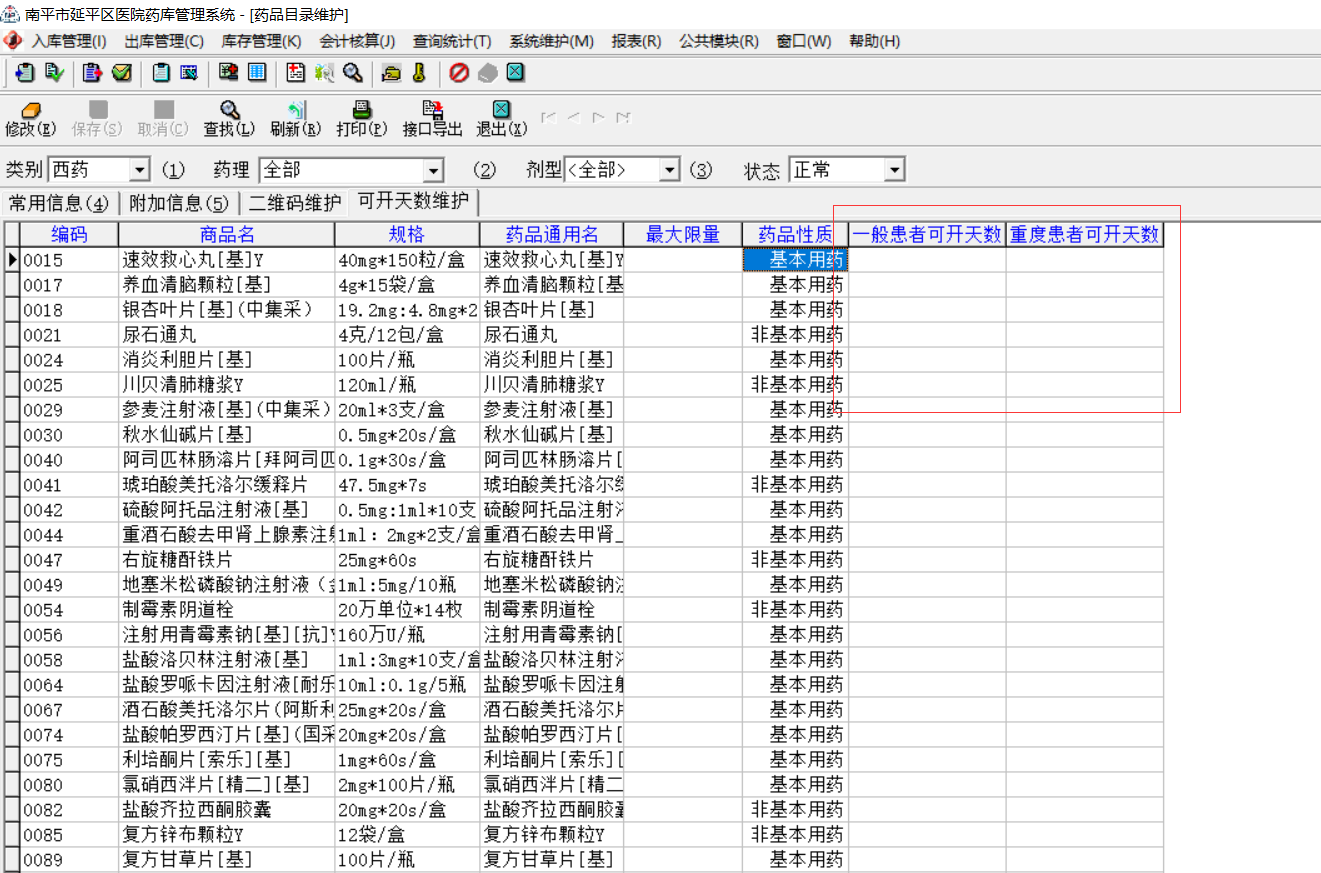This screenshot has height=873, width=1321.
Task: Click the red prohibition circle toolbar icon
Action: click(x=459, y=73)
